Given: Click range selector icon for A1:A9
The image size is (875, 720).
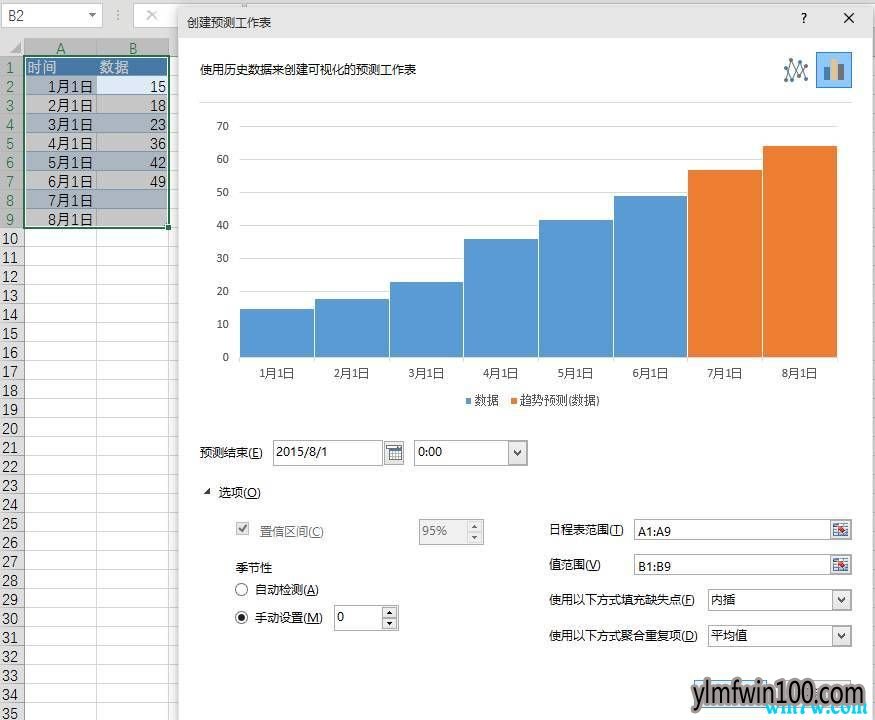Looking at the screenshot, I should pyautogui.click(x=840, y=529).
